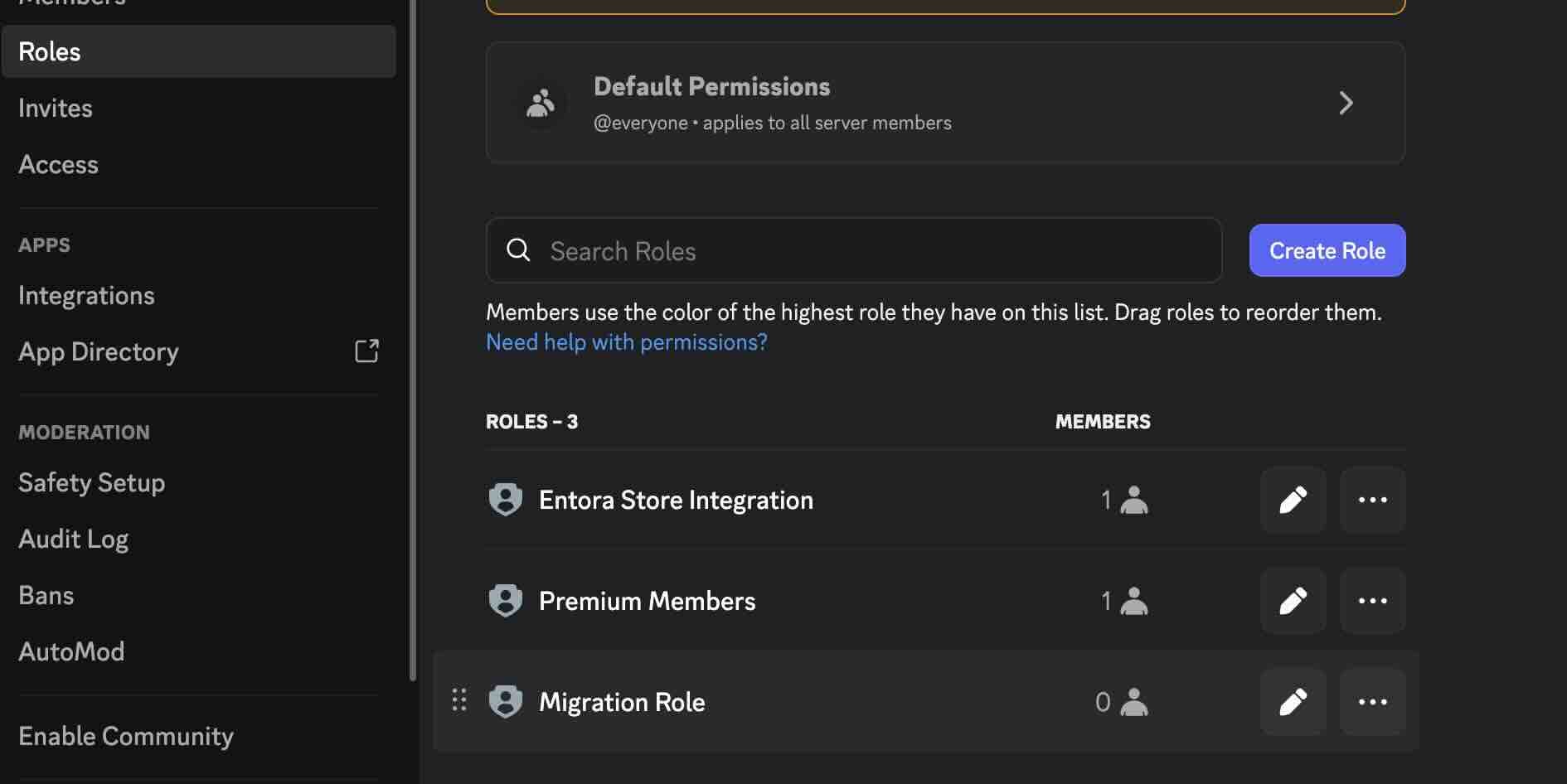Click the search magnifier icon in Search Roles
Image resolution: width=1567 pixels, height=784 pixels.
(x=518, y=249)
